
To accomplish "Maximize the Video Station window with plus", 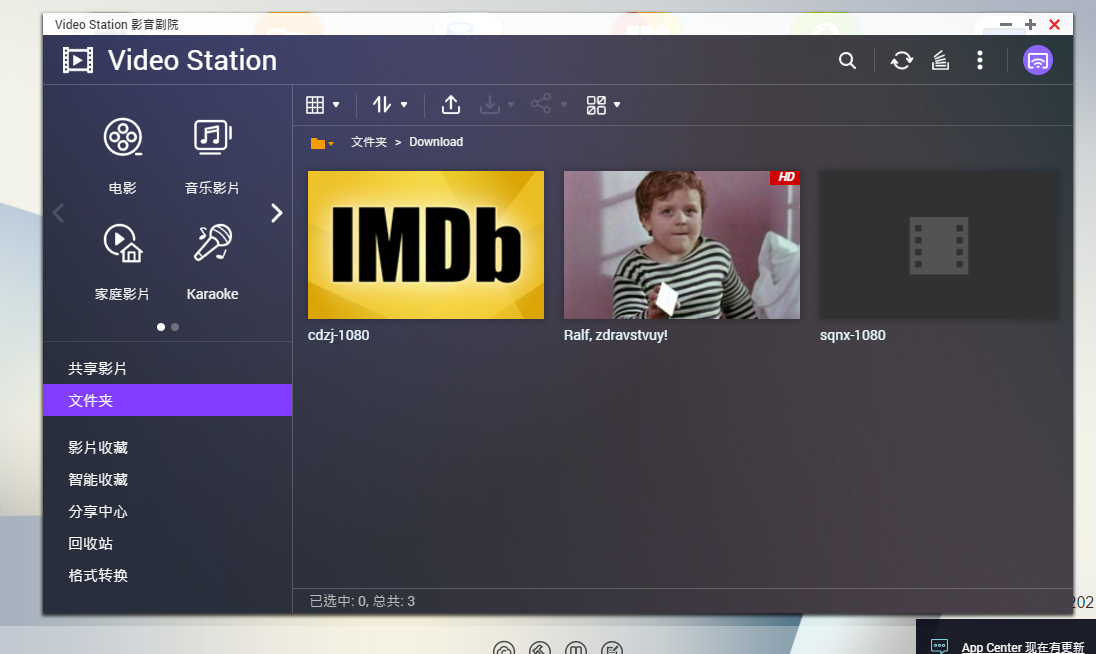I will coord(1030,24).
